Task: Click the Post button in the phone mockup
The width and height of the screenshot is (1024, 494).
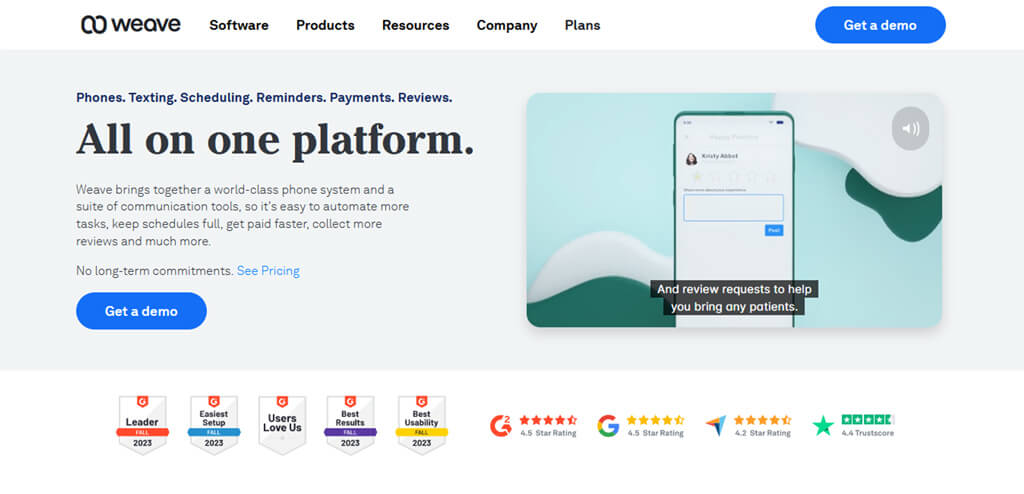Action: (774, 231)
